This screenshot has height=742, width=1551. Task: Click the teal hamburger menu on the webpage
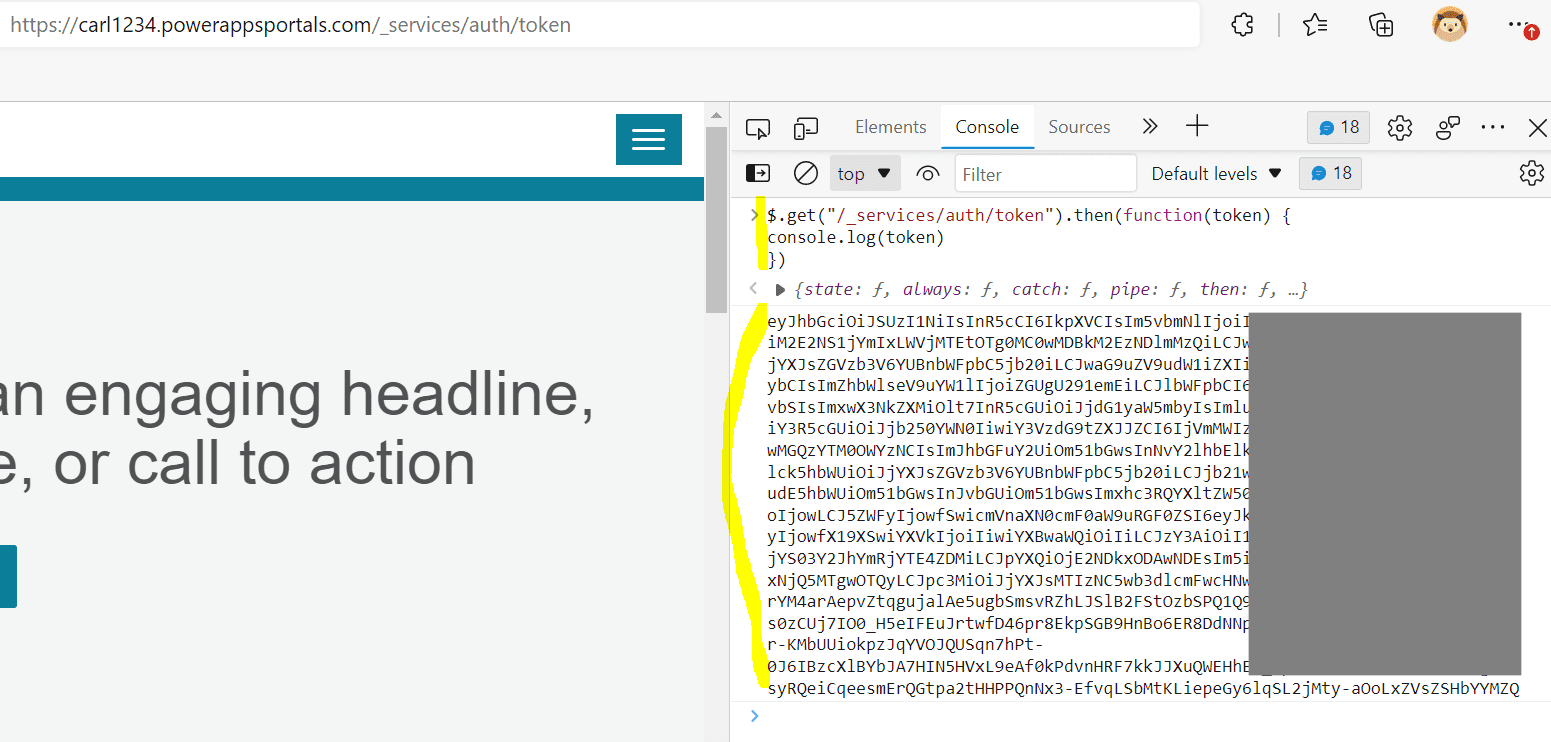648,139
